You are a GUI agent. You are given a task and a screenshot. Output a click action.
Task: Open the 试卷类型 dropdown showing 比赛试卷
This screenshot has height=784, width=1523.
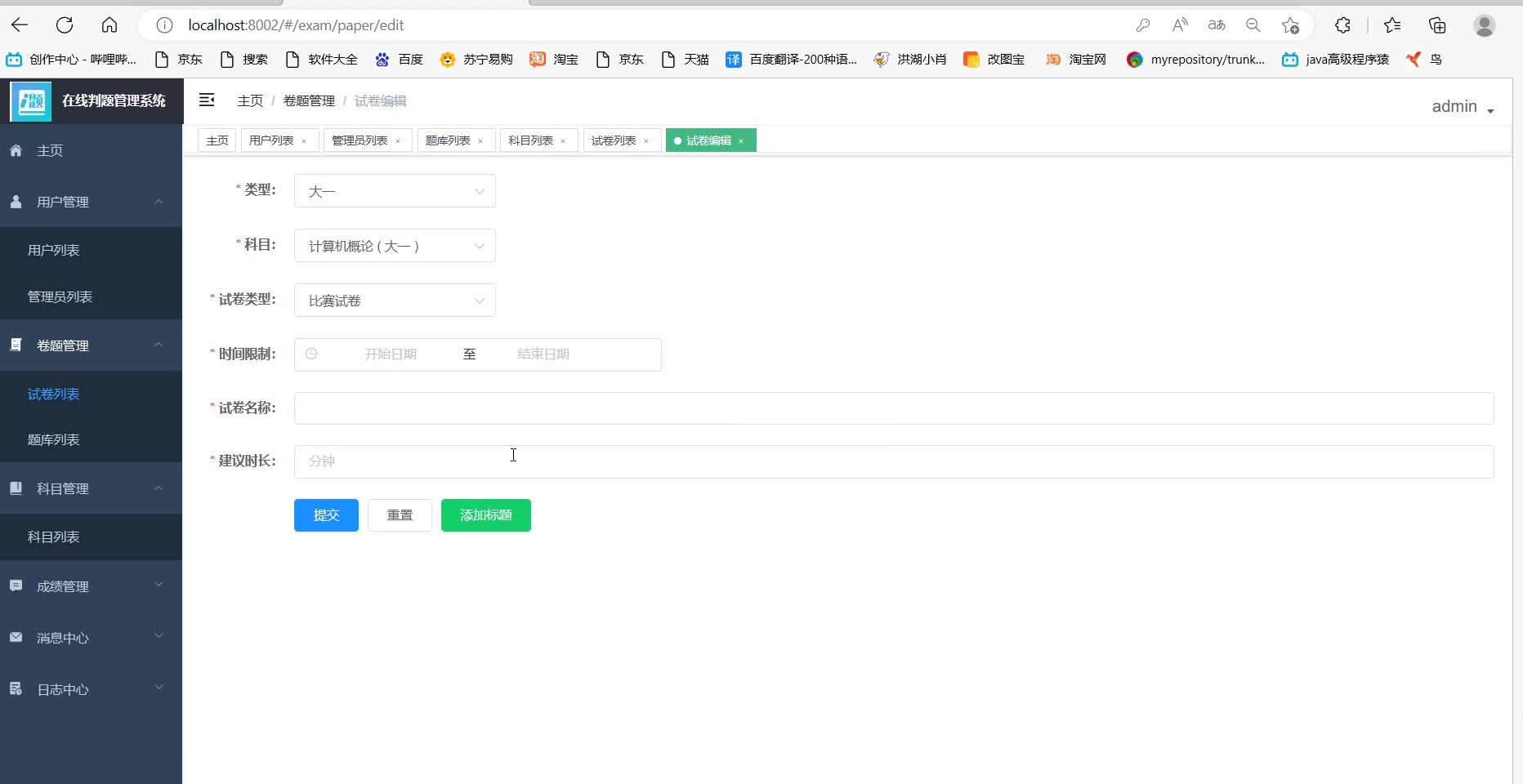click(x=395, y=301)
